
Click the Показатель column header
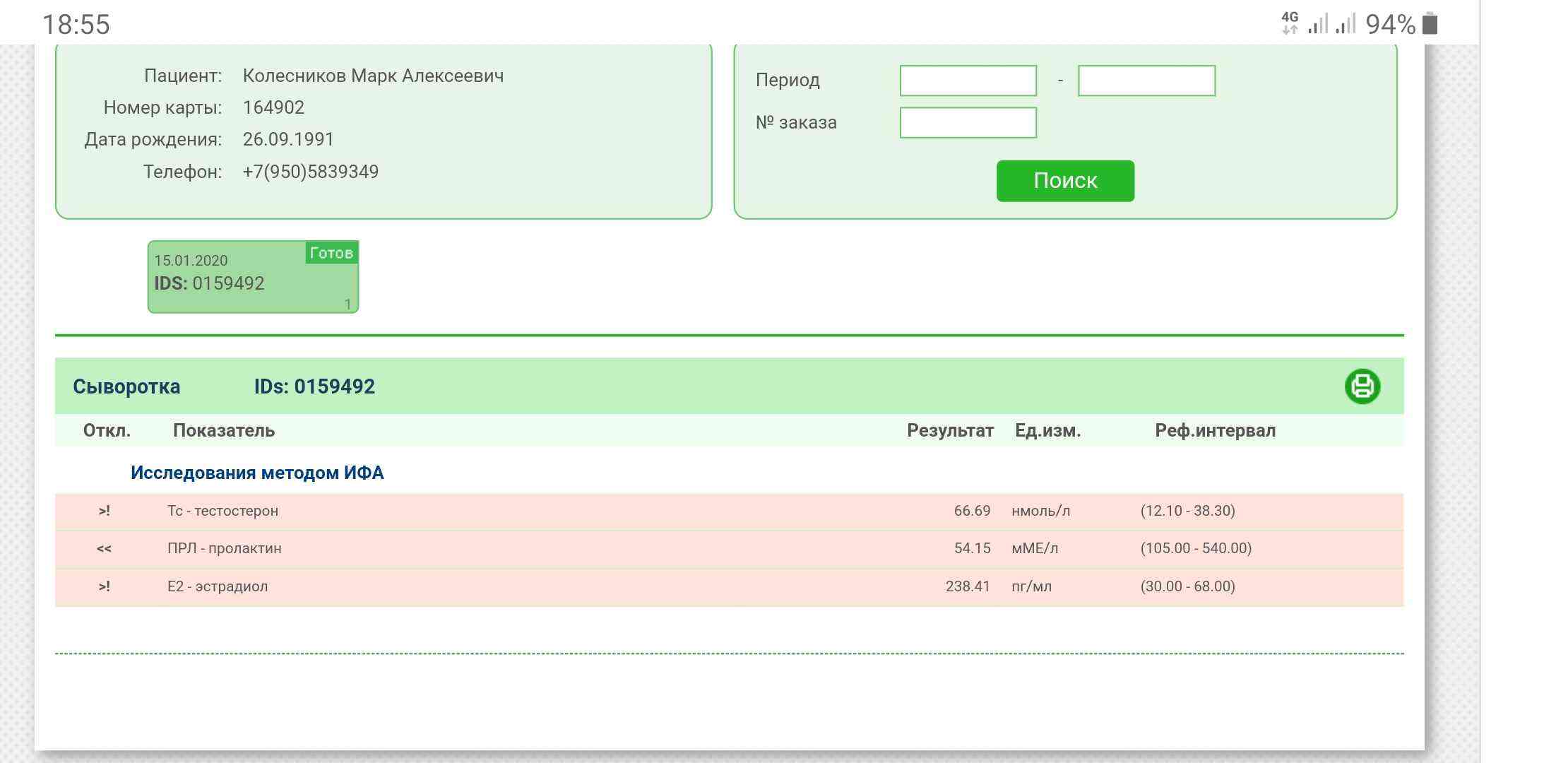pos(223,431)
